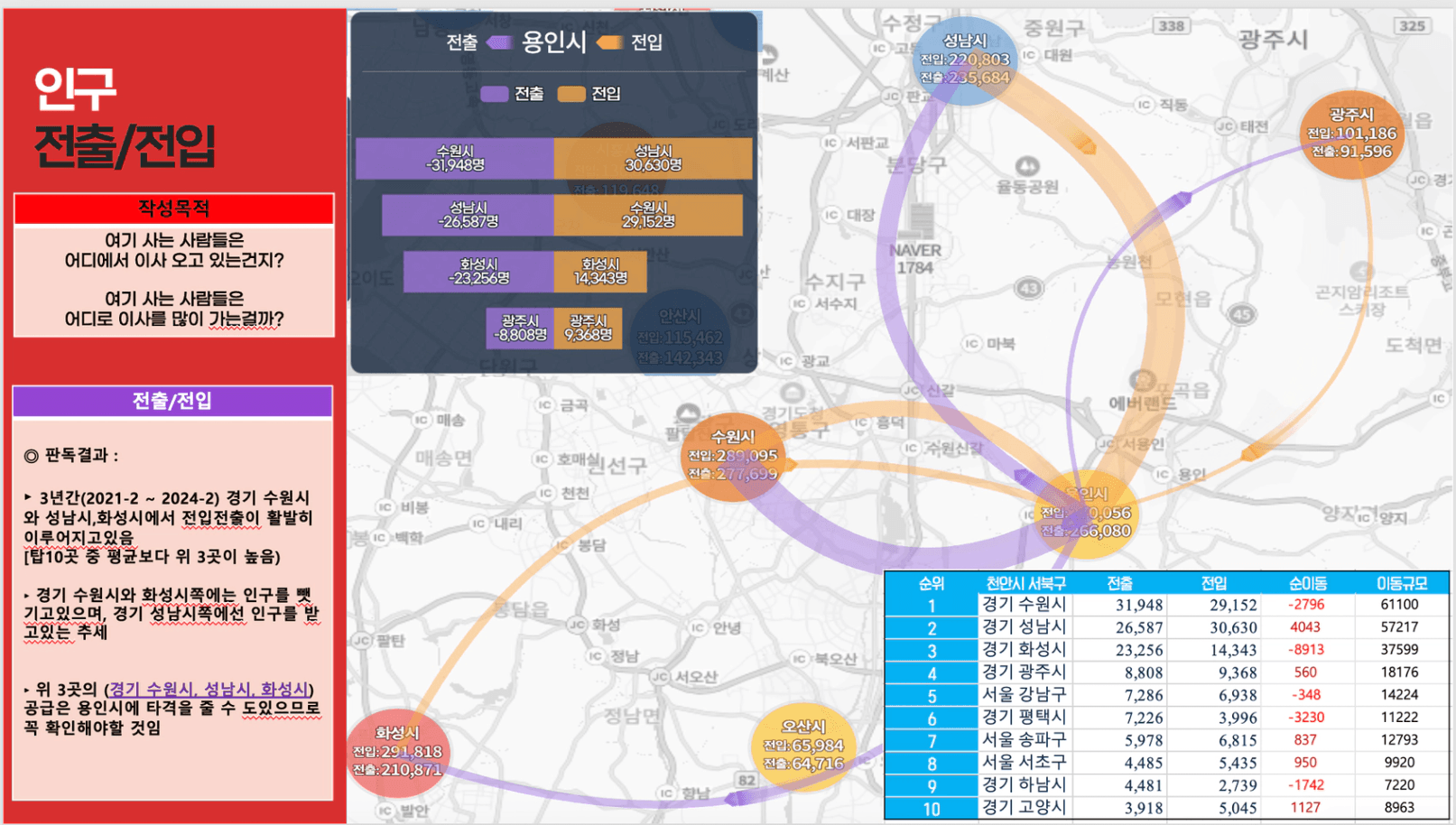Viewport: 1456px width, 825px height.
Task: Select the 광주시 bubble on the map
Action: [x=1351, y=134]
